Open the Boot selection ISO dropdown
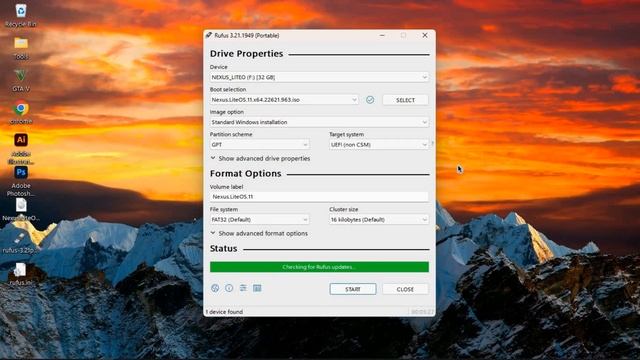Image resolution: width=640 pixels, height=360 pixels. [x=284, y=100]
